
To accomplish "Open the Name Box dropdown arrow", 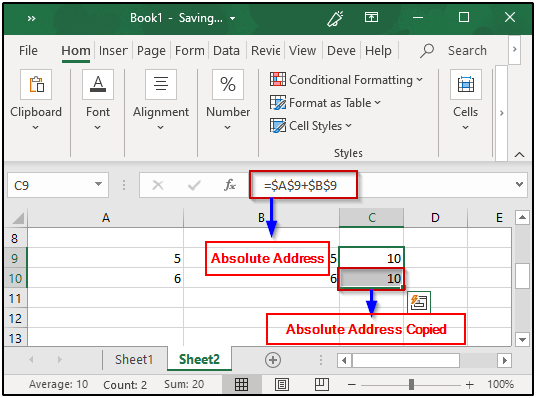I will [x=98, y=185].
